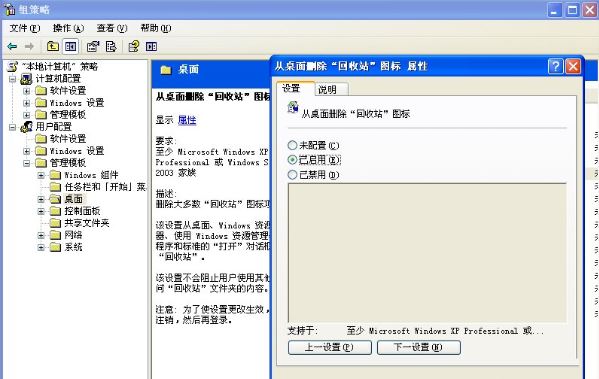The width and height of the screenshot is (599, 379).
Task: Open the Help toolbar icon
Action: click(133, 47)
